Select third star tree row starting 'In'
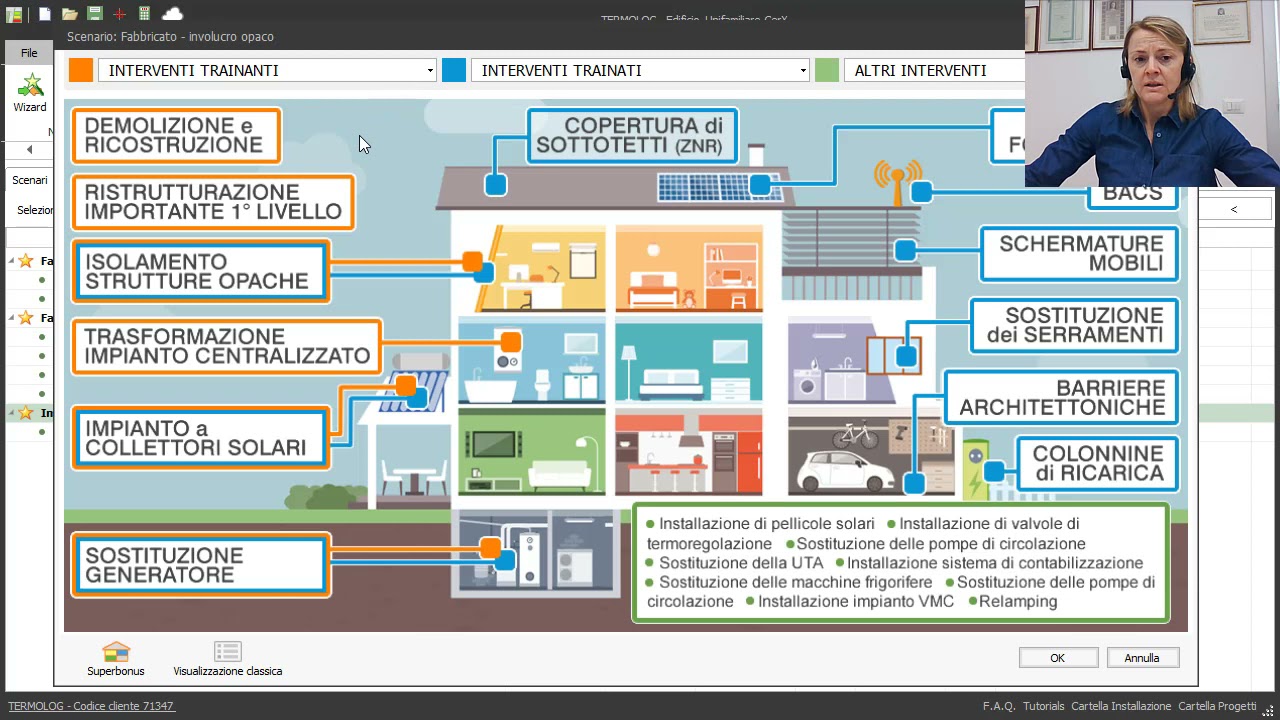This screenshot has width=1280, height=720. (x=30, y=413)
